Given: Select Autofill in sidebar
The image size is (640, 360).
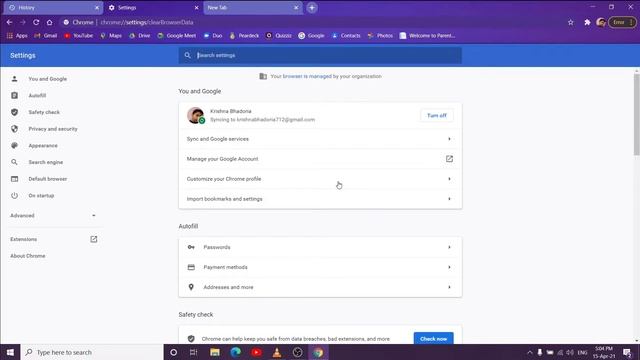Looking at the screenshot, I should point(37,96).
